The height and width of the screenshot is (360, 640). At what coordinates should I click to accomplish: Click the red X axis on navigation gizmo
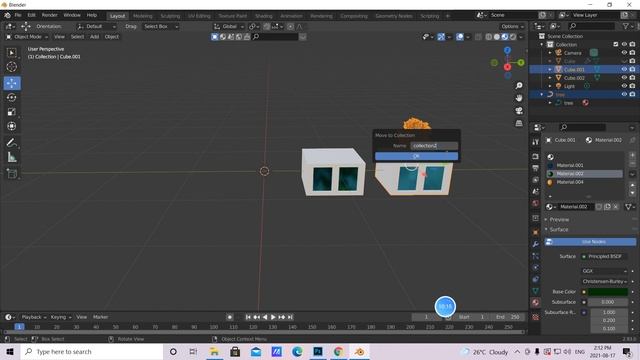(507, 67)
